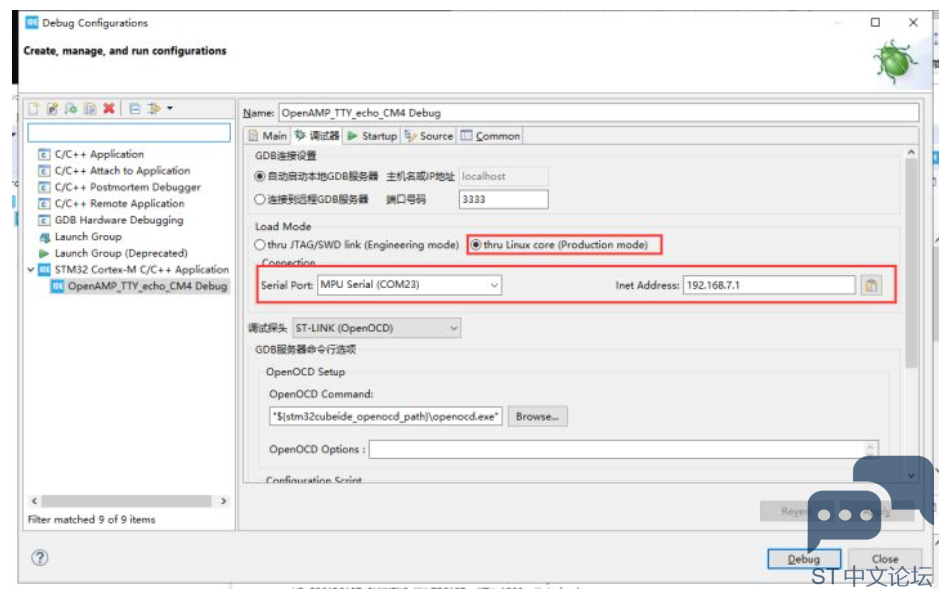The width and height of the screenshot is (945, 600).
Task: Delete selected configuration with red X icon
Action: click(x=108, y=108)
